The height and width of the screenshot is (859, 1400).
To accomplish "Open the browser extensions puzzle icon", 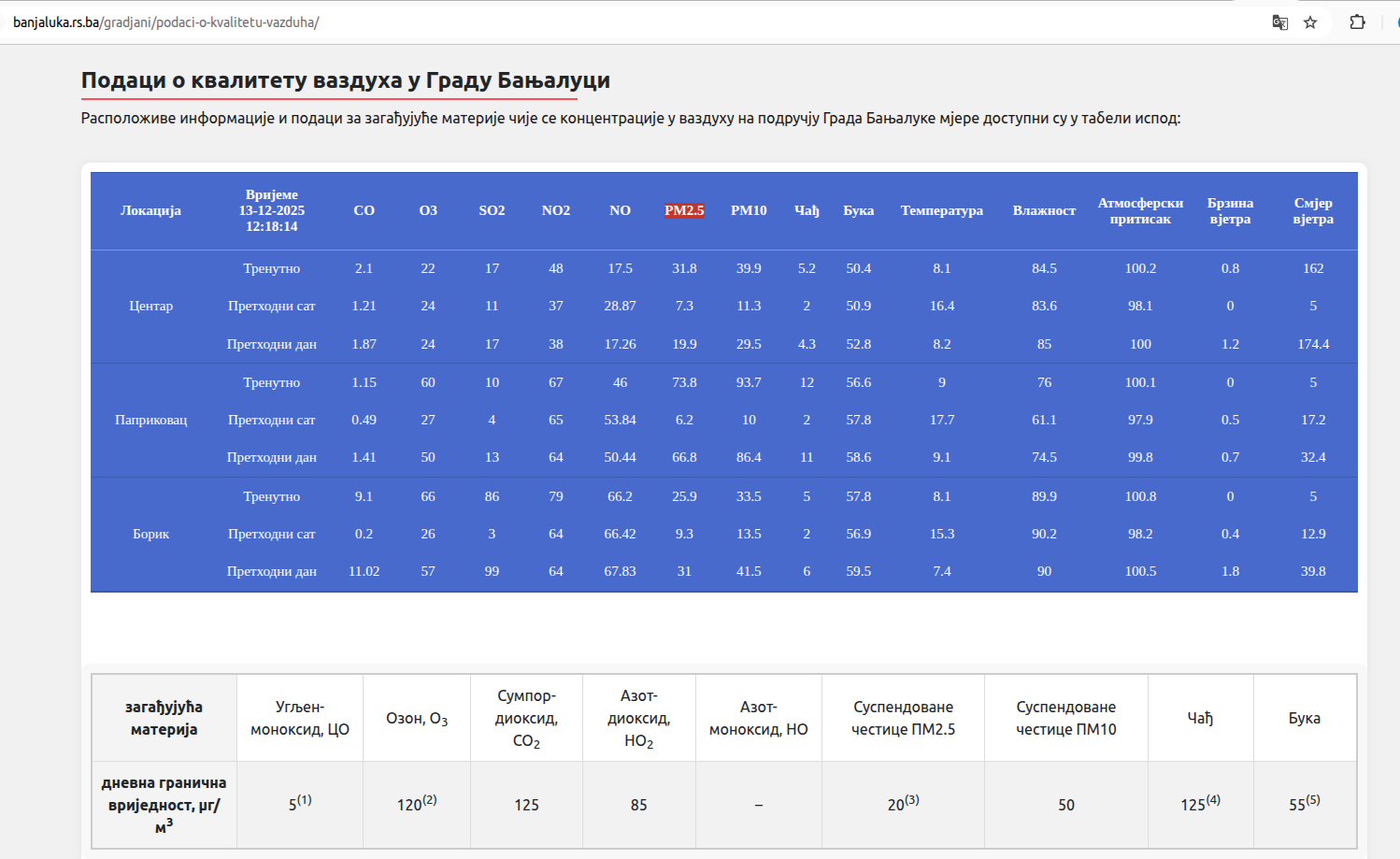I will 1358,21.
